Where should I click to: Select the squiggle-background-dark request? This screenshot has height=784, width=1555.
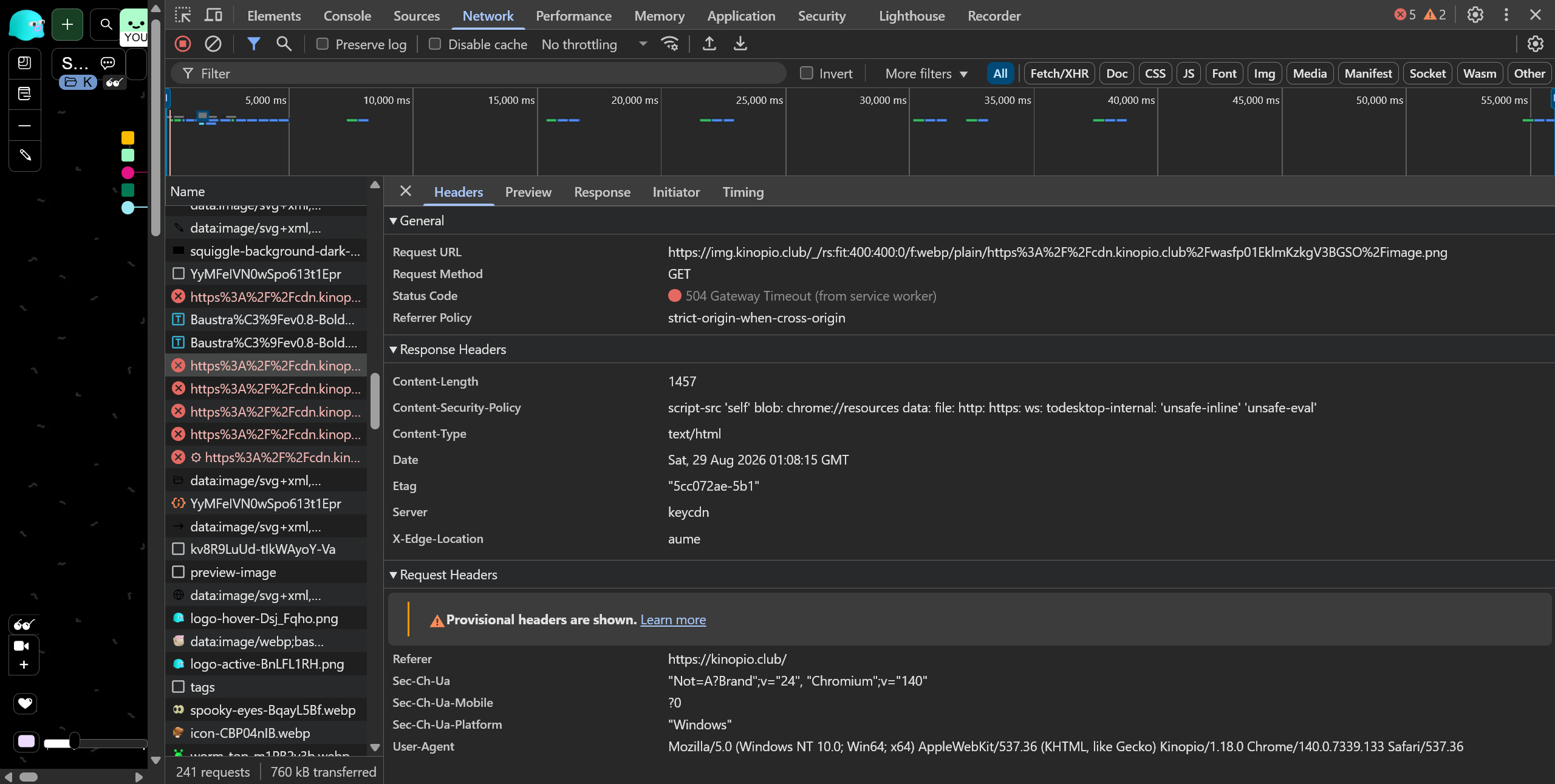[x=266, y=251]
